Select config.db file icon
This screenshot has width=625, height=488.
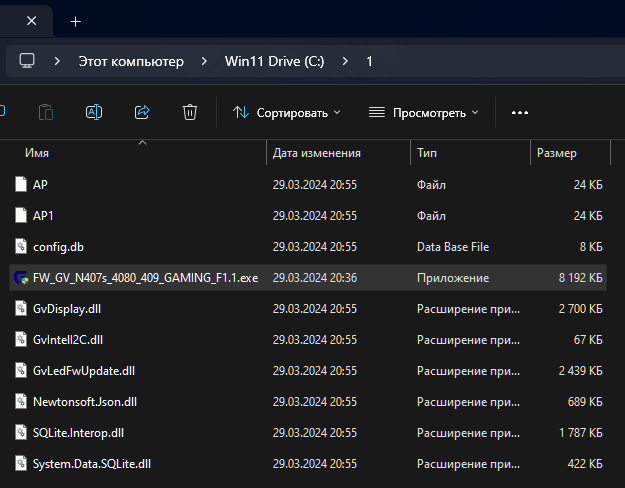(21, 246)
